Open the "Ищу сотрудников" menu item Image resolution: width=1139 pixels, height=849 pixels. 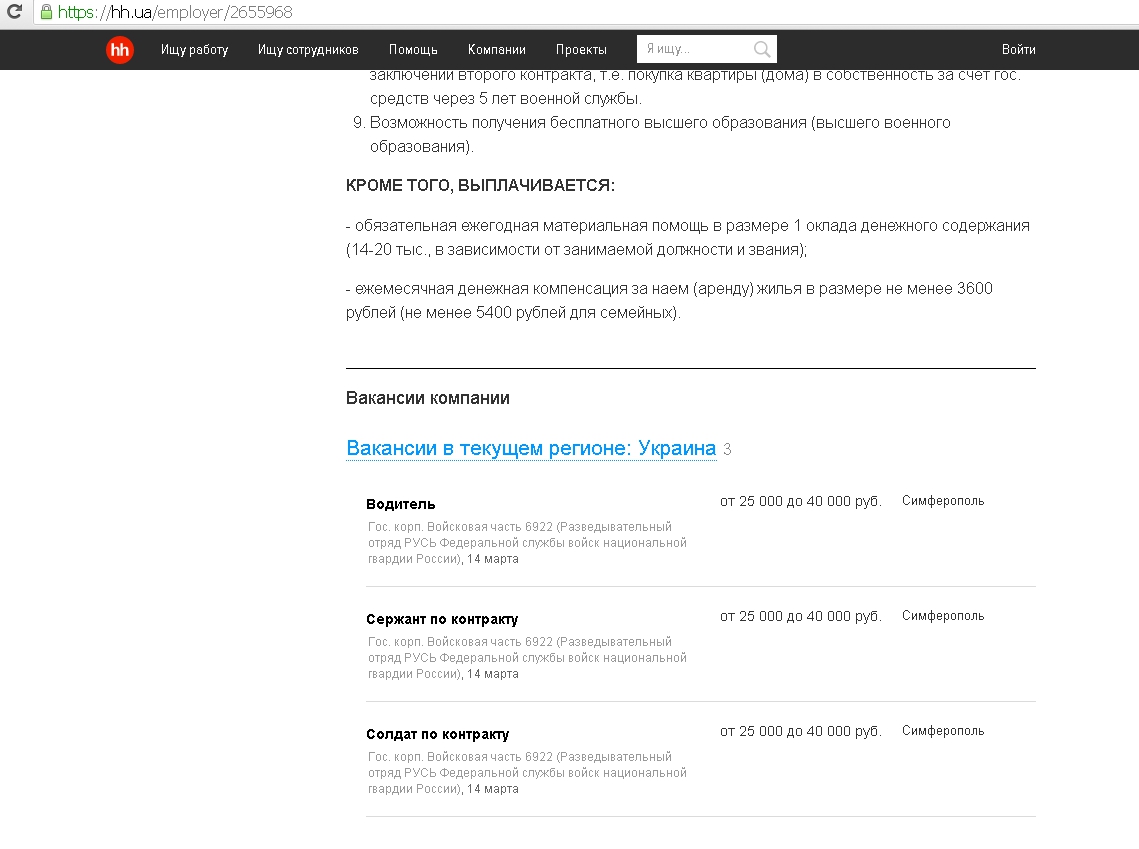pyautogui.click(x=308, y=49)
